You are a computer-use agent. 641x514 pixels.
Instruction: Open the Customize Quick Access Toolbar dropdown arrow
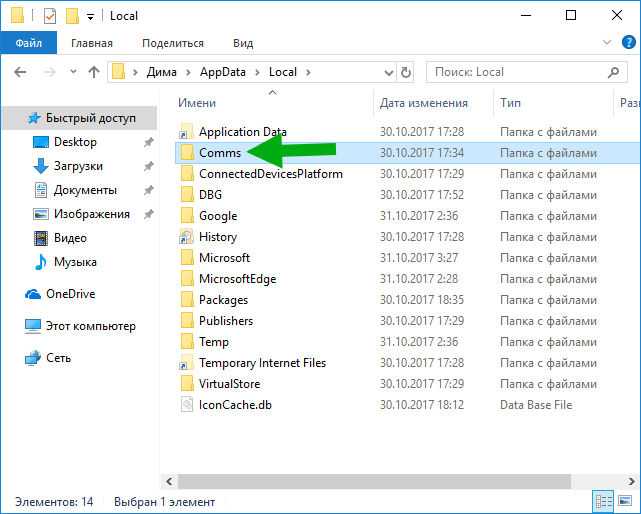[90, 17]
